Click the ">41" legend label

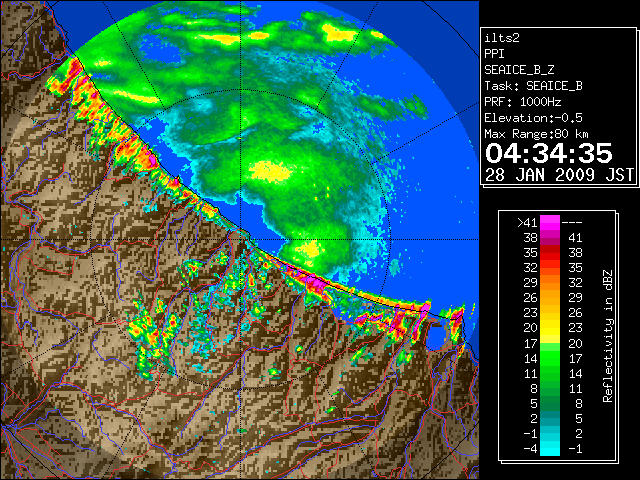[527, 223]
